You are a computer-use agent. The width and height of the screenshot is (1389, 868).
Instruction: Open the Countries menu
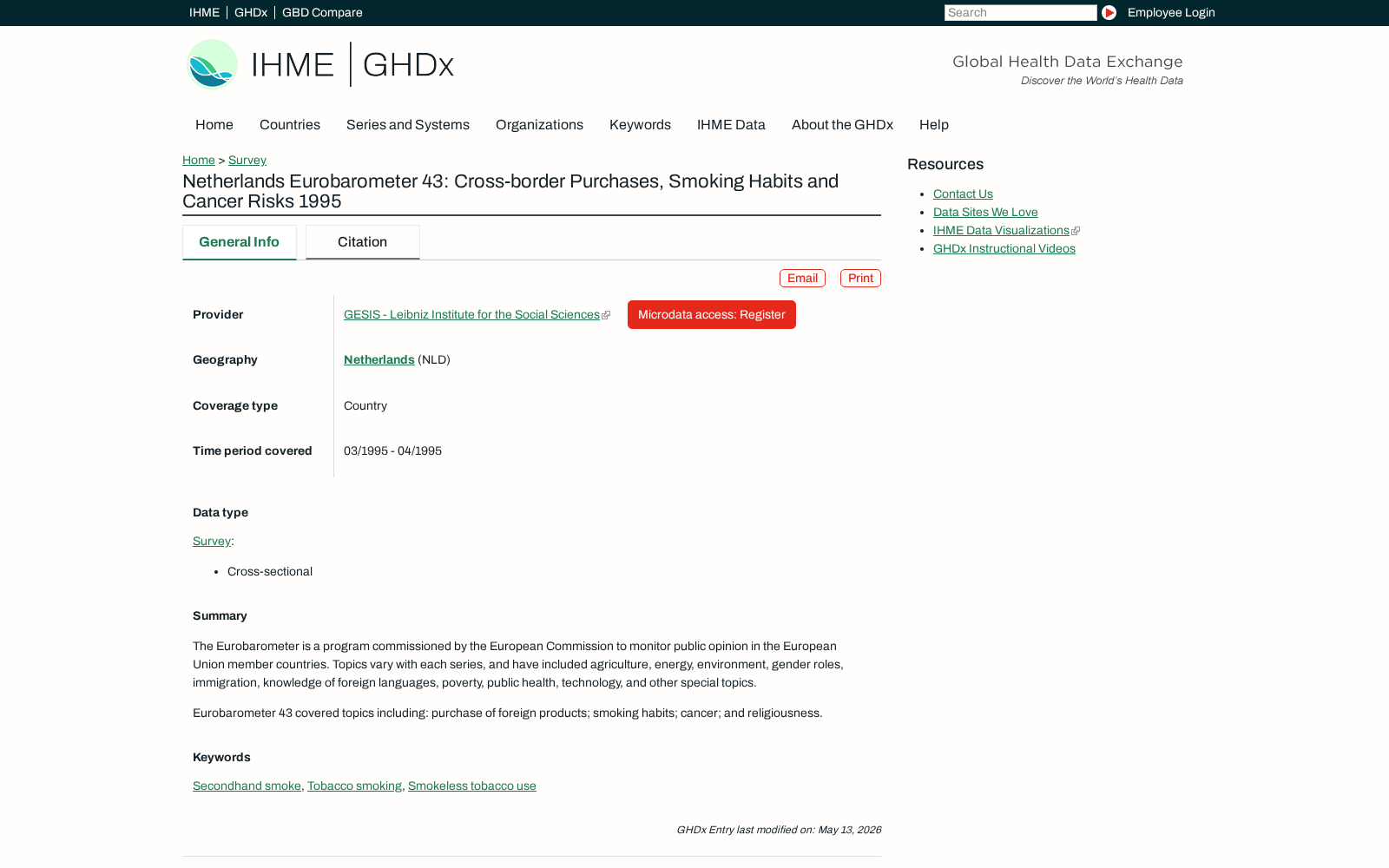290,124
